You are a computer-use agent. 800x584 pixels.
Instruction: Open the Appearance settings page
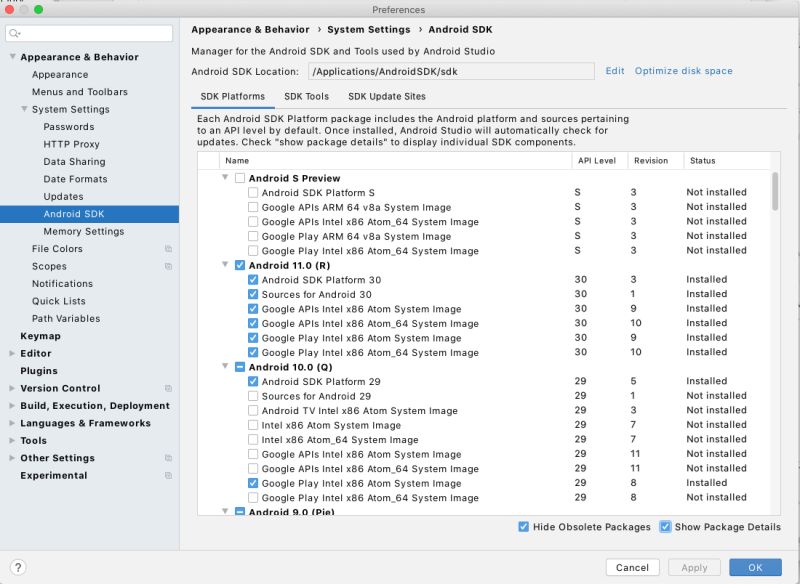(60, 74)
